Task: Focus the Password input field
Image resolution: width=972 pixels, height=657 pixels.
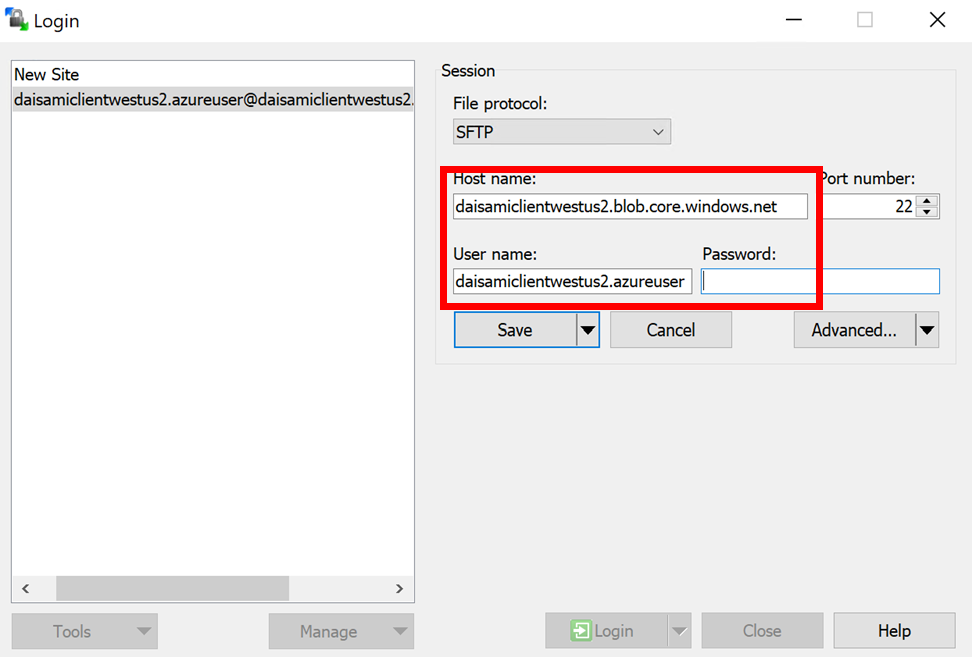Action: (x=820, y=281)
